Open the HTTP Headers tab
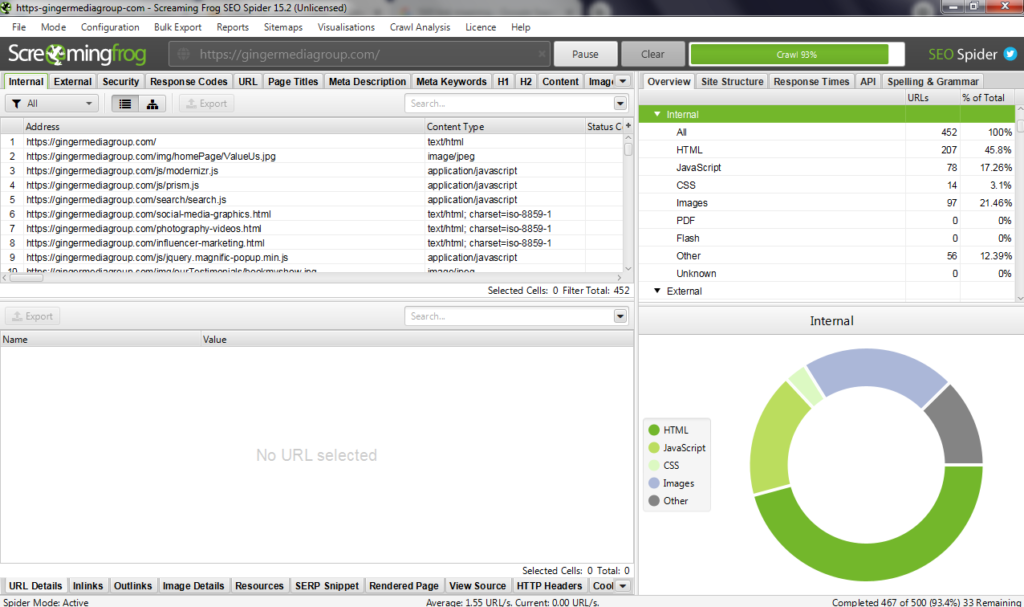The width and height of the screenshot is (1024, 607). (549, 586)
